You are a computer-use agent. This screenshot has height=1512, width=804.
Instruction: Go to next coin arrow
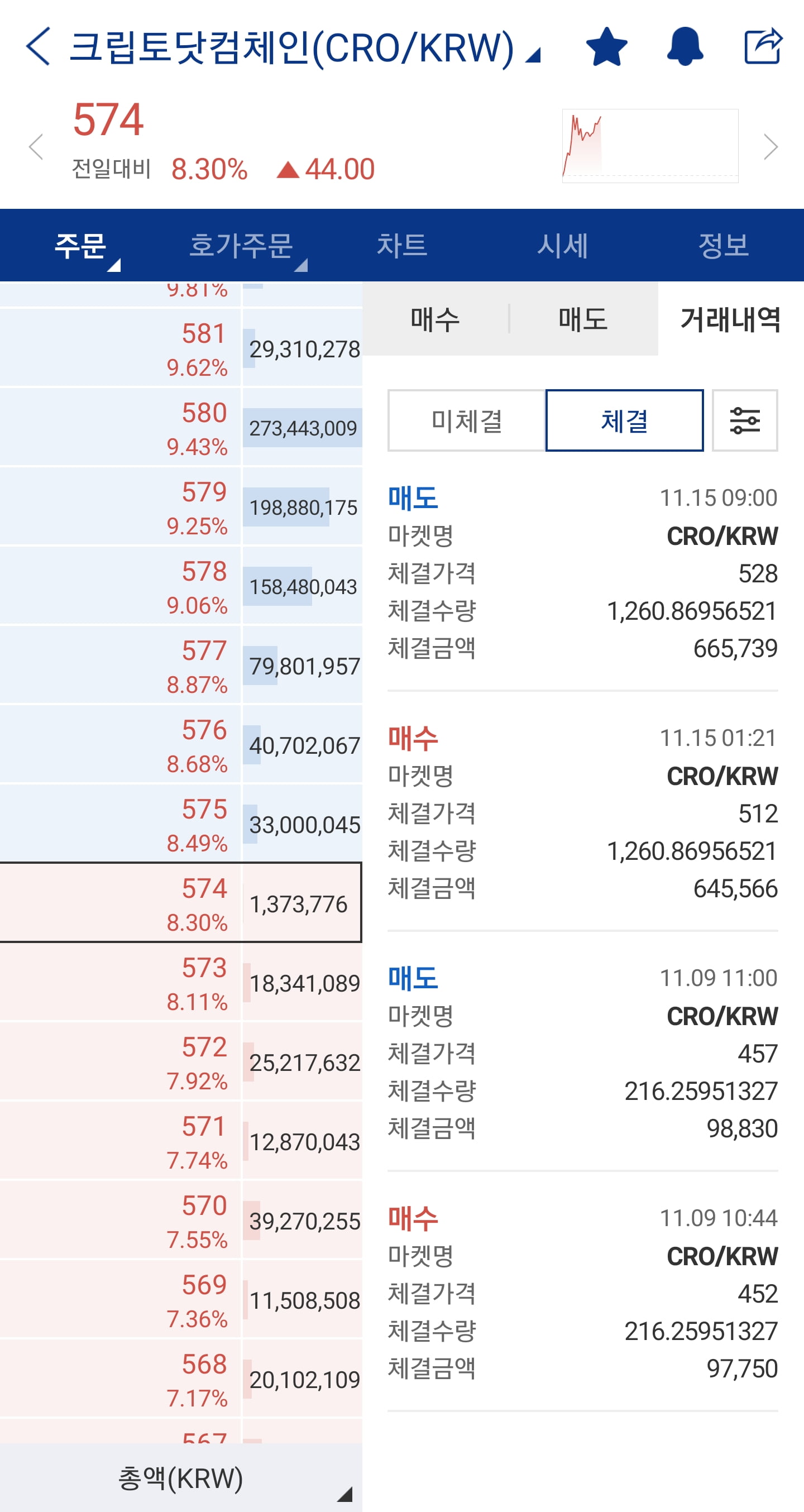click(x=770, y=147)
